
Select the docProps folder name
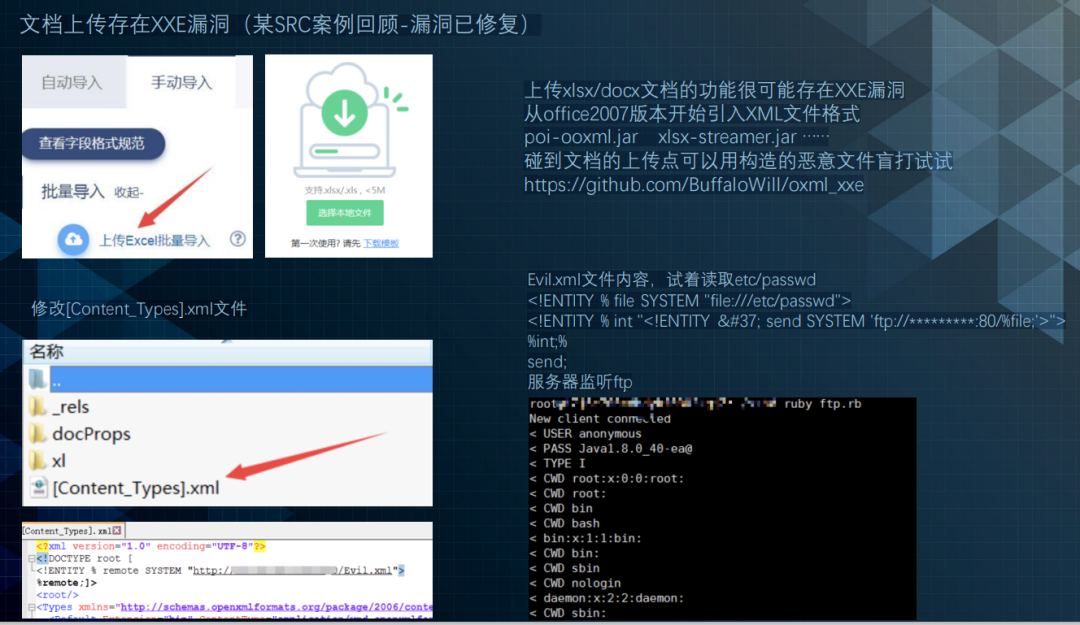[91, 433]
